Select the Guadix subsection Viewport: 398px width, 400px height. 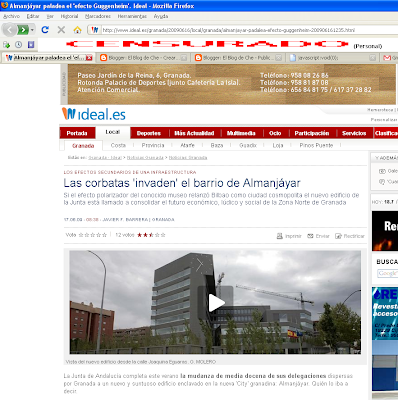coord(248,145)
